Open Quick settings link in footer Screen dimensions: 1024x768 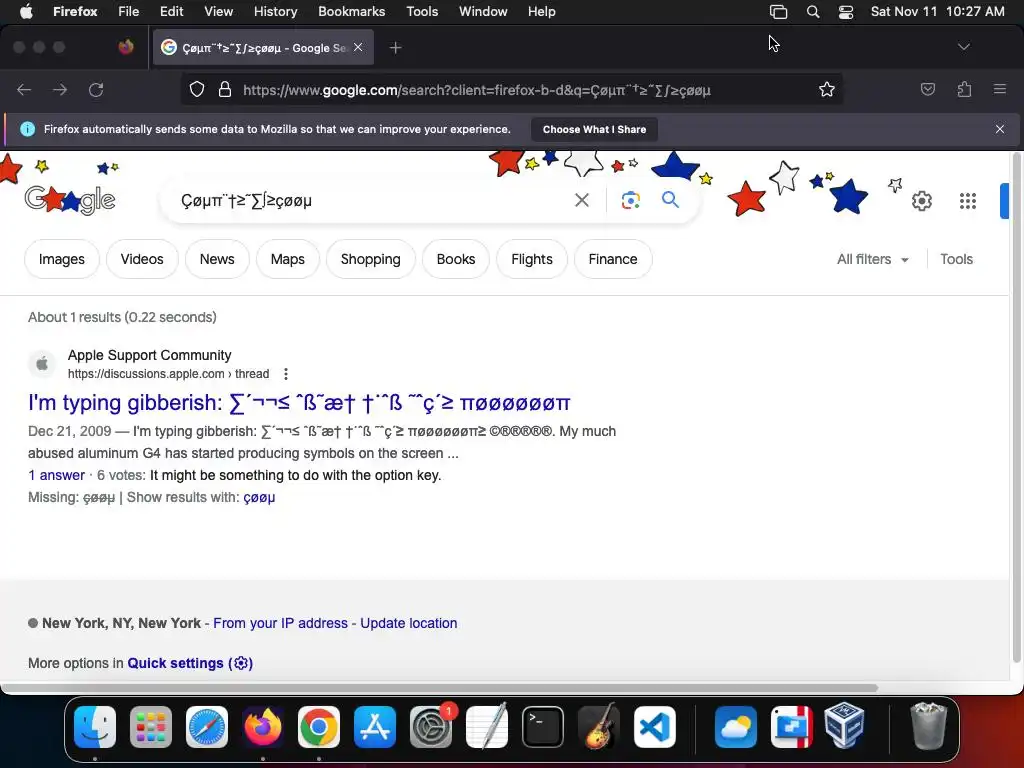[189, 663]
